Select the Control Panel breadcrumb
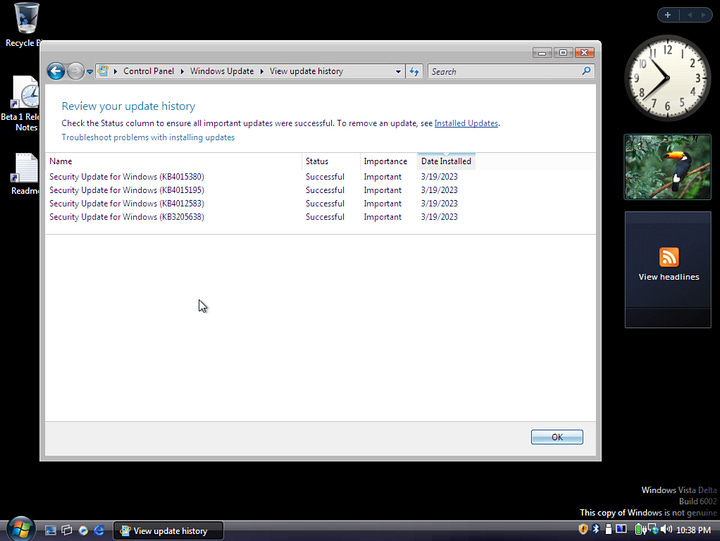This screenshot has width=720, height=541. pyautogui.click(x=148, y=71)
